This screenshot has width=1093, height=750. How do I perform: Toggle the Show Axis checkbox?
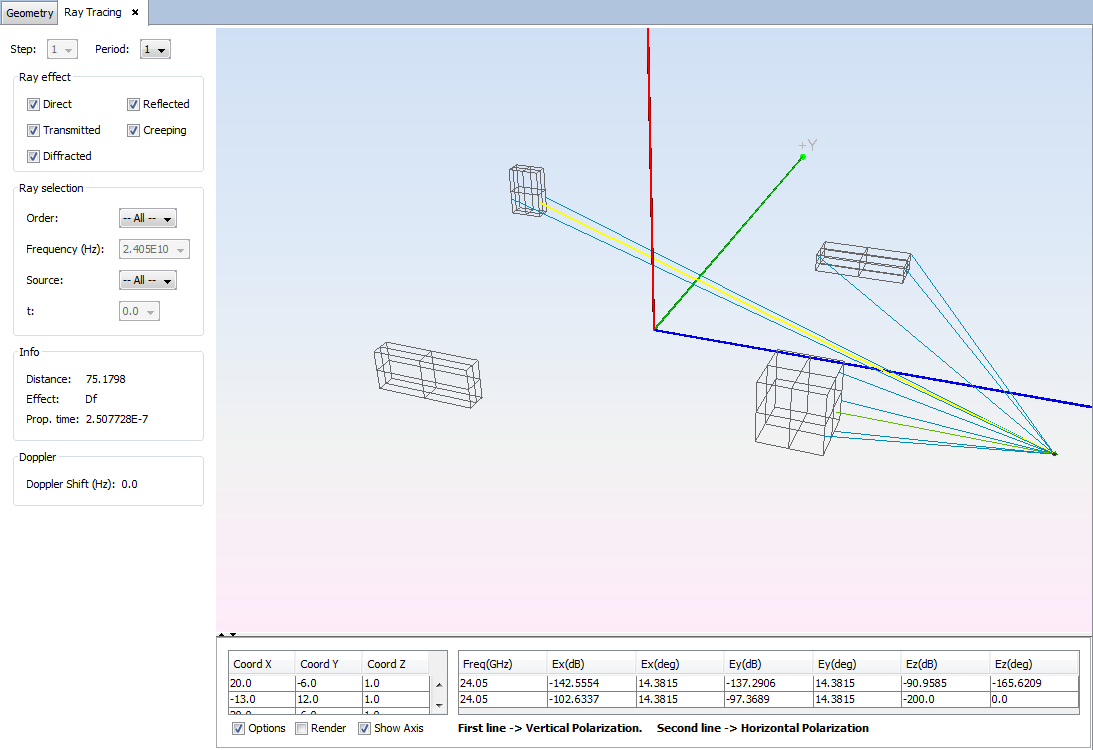(365, 728)
